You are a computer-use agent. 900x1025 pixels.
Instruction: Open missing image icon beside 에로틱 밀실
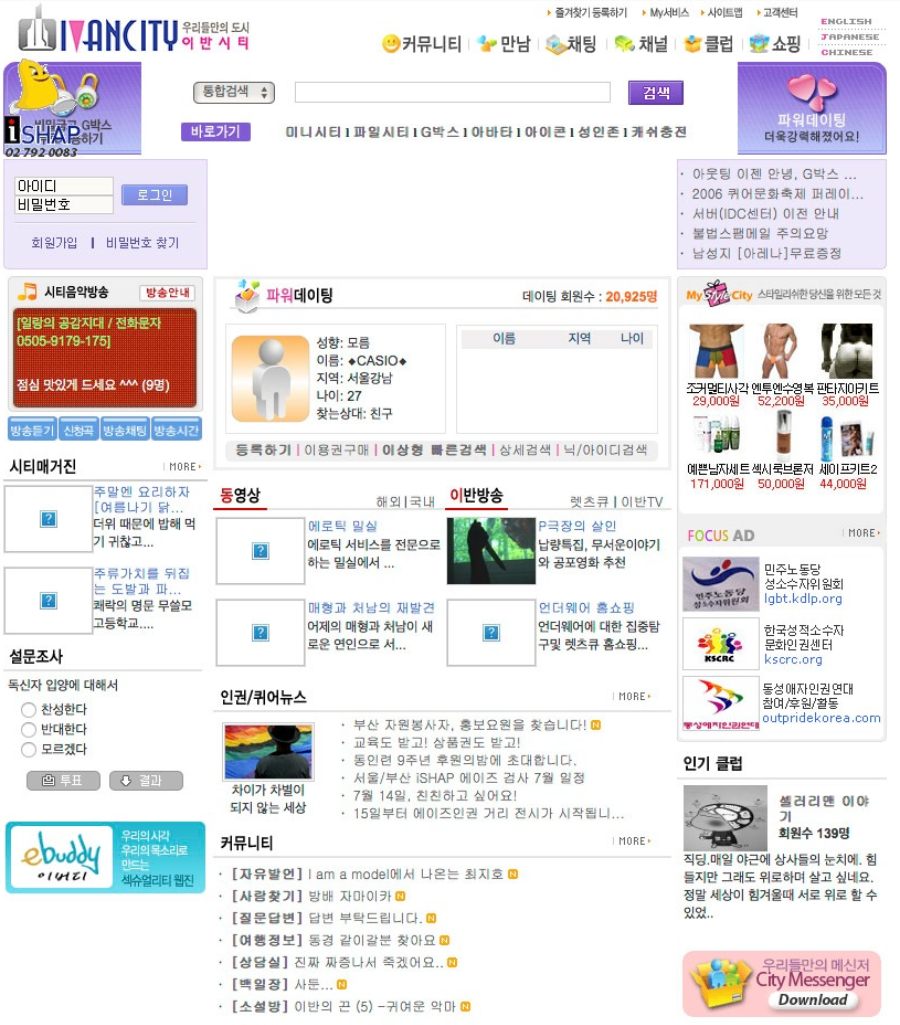pyautogui.click(x=260, y=550)
